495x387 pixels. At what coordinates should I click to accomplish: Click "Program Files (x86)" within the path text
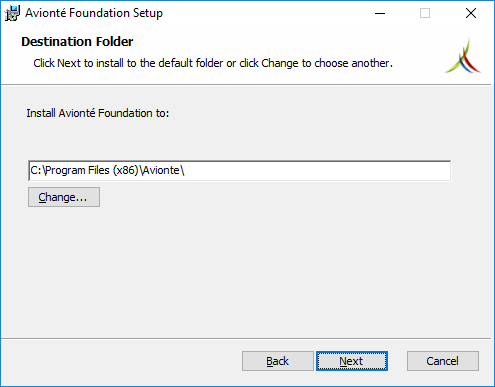click(91, 170)
